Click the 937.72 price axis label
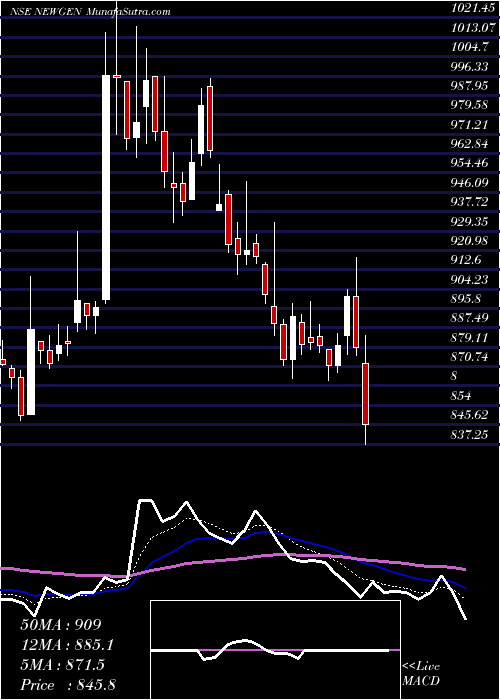 tap(470, 202)
